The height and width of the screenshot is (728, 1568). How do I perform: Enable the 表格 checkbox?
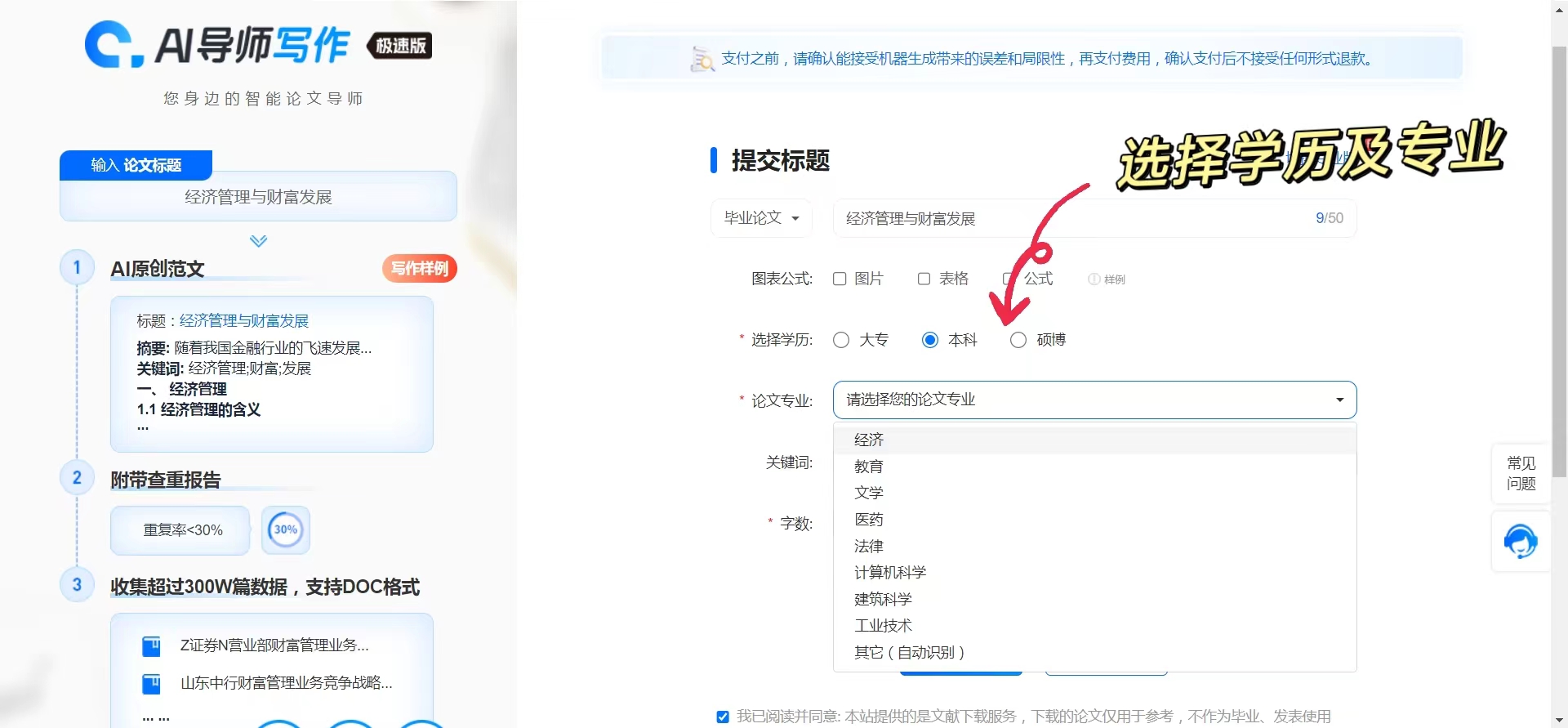coord(924,279)
